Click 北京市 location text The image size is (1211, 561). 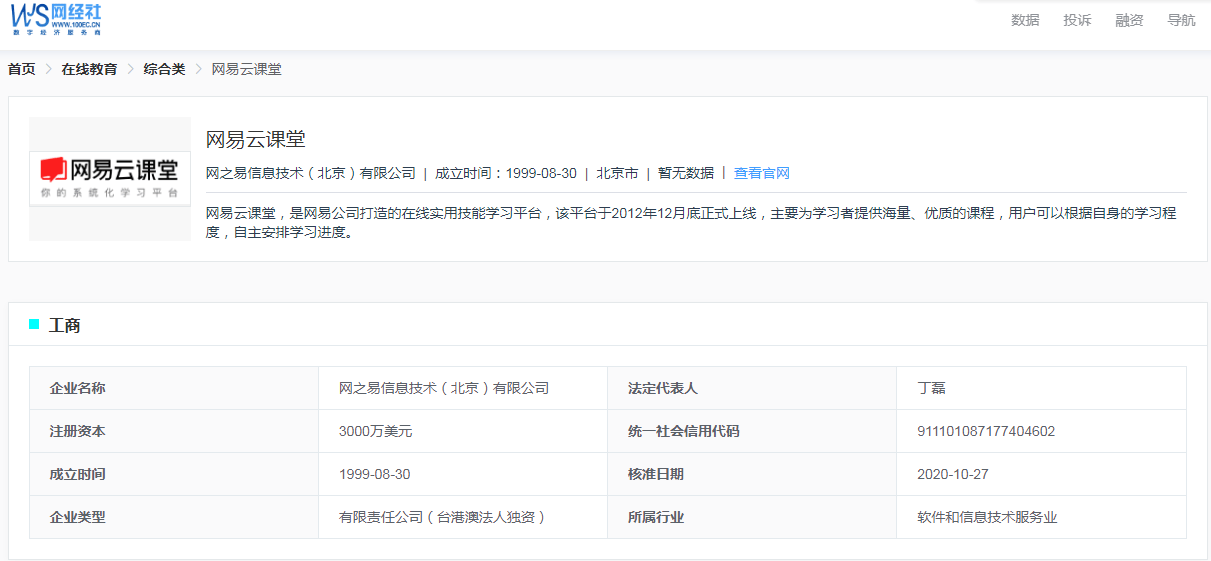click(x=617, y=173)
